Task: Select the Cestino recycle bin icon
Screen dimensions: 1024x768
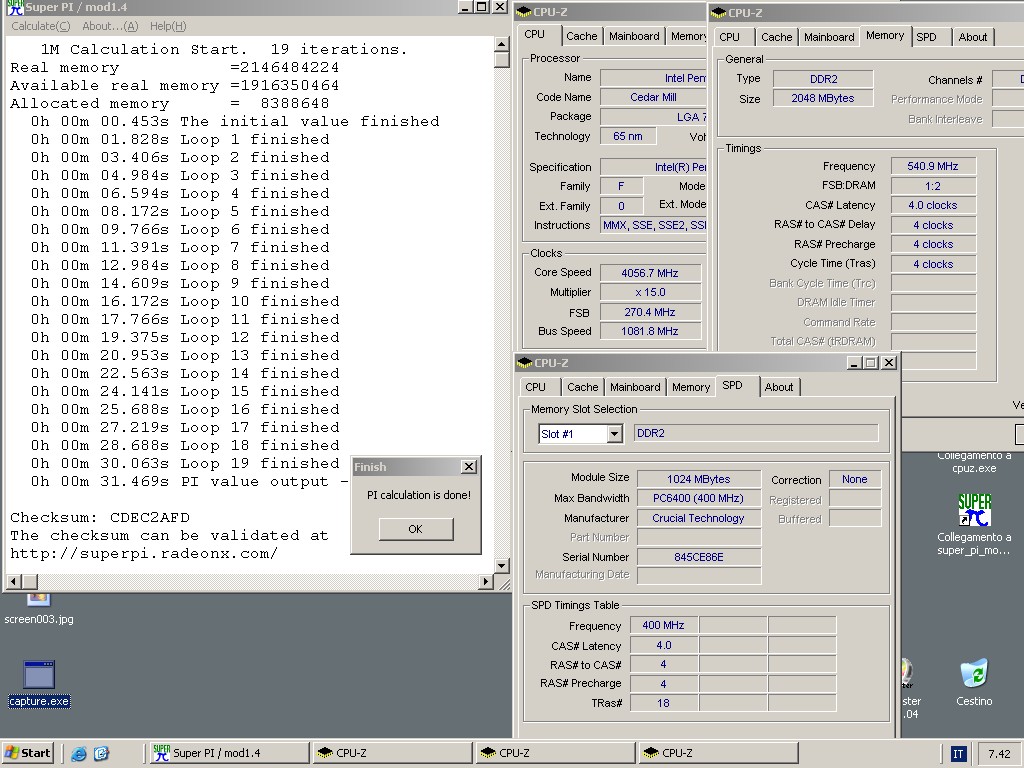Action: [974, 682]
